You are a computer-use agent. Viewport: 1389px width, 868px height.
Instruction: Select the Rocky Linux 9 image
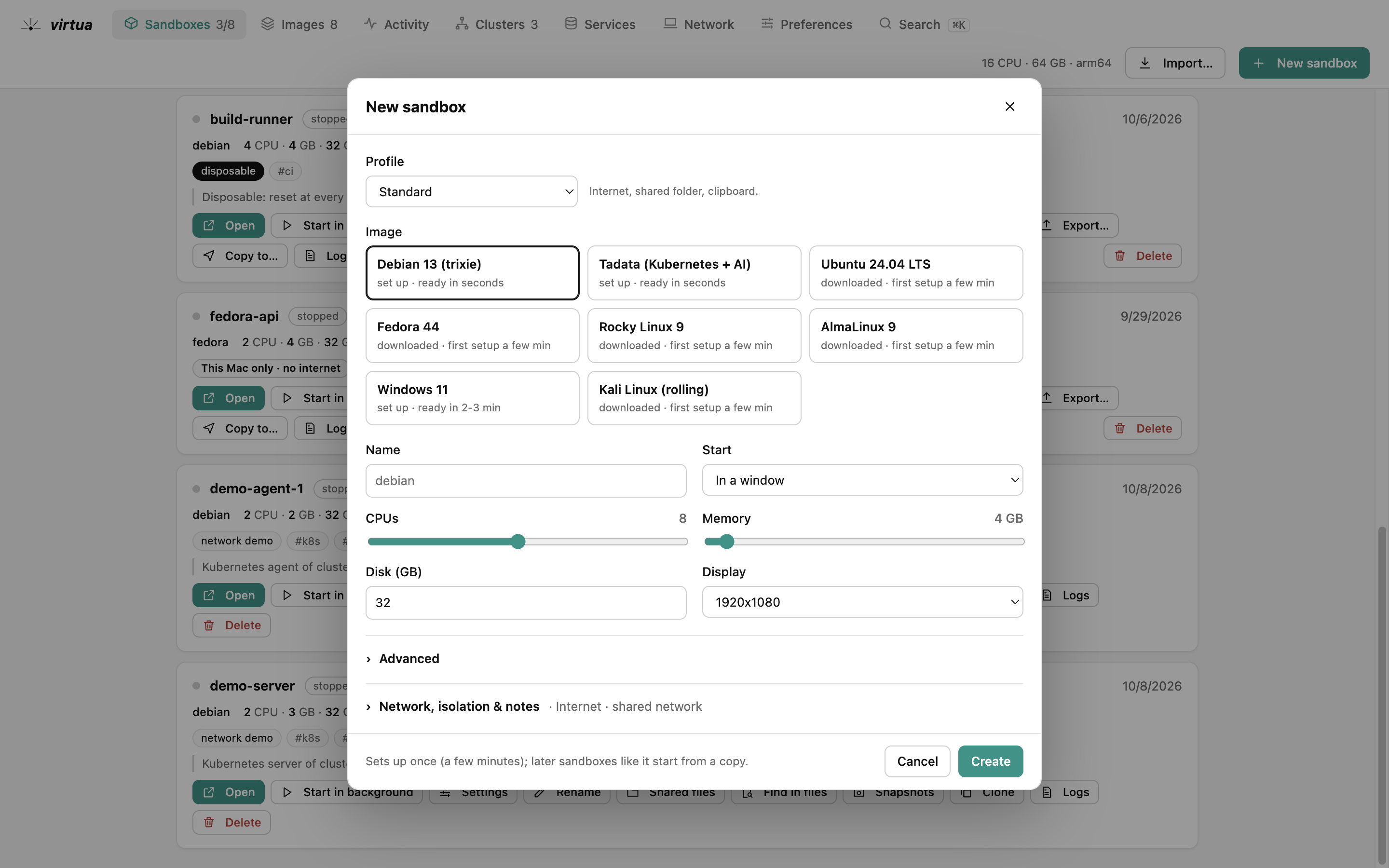click(694, 335)
